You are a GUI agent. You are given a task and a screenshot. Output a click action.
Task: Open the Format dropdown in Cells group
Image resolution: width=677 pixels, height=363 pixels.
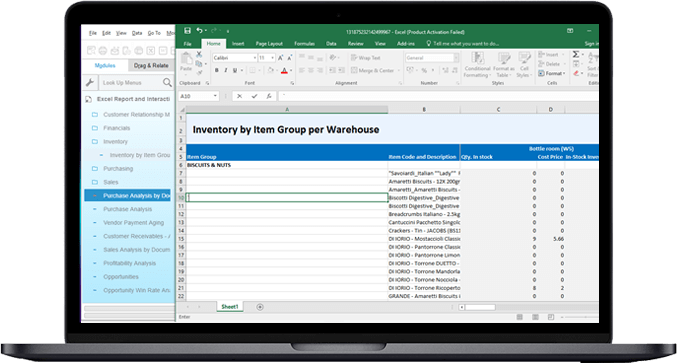552,73
